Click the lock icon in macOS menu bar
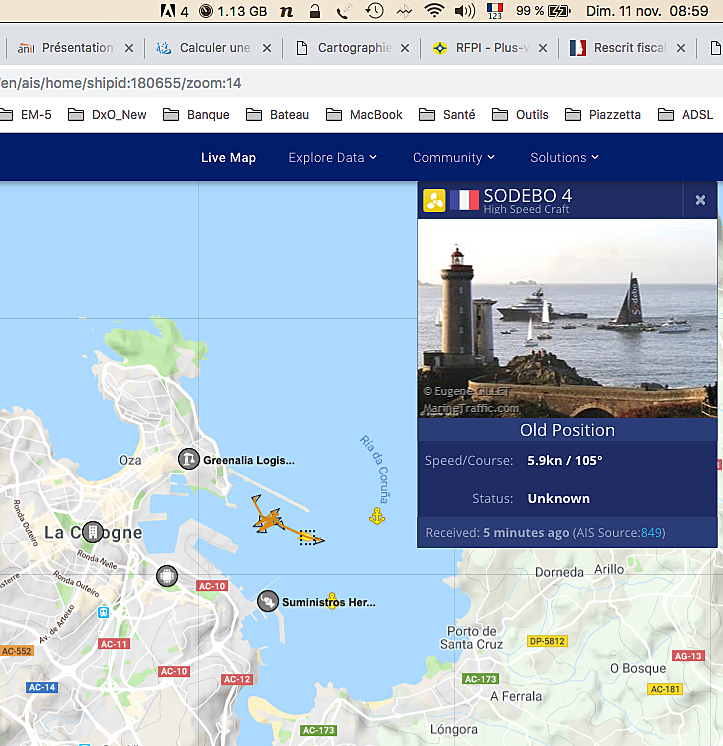Viewport: 723px width, 746px height. tap(314, 10)
